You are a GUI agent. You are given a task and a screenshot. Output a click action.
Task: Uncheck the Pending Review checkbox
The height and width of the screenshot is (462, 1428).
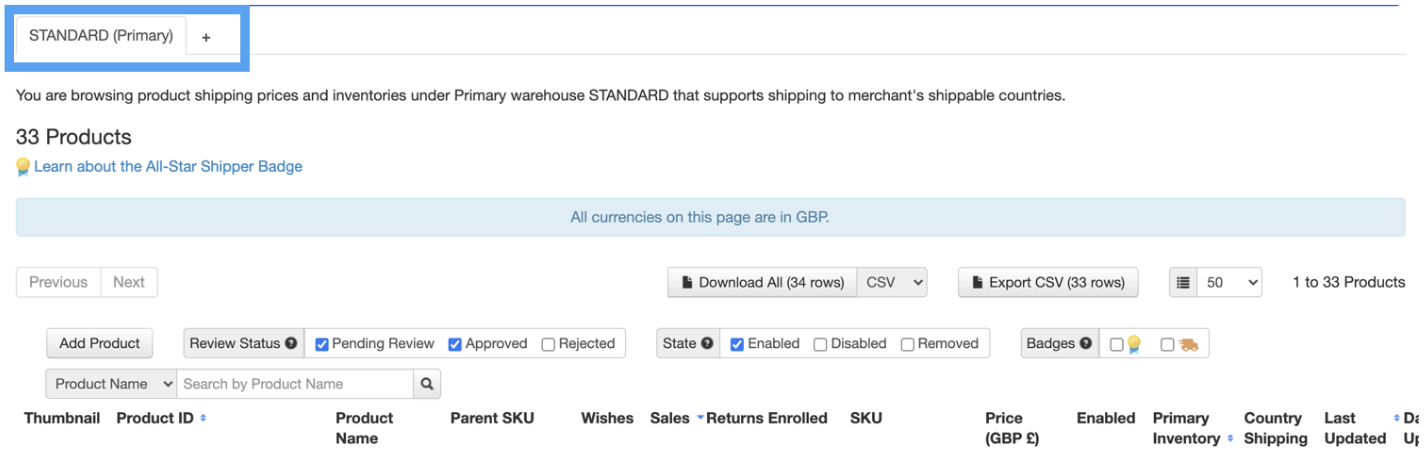tap(322, 344)
